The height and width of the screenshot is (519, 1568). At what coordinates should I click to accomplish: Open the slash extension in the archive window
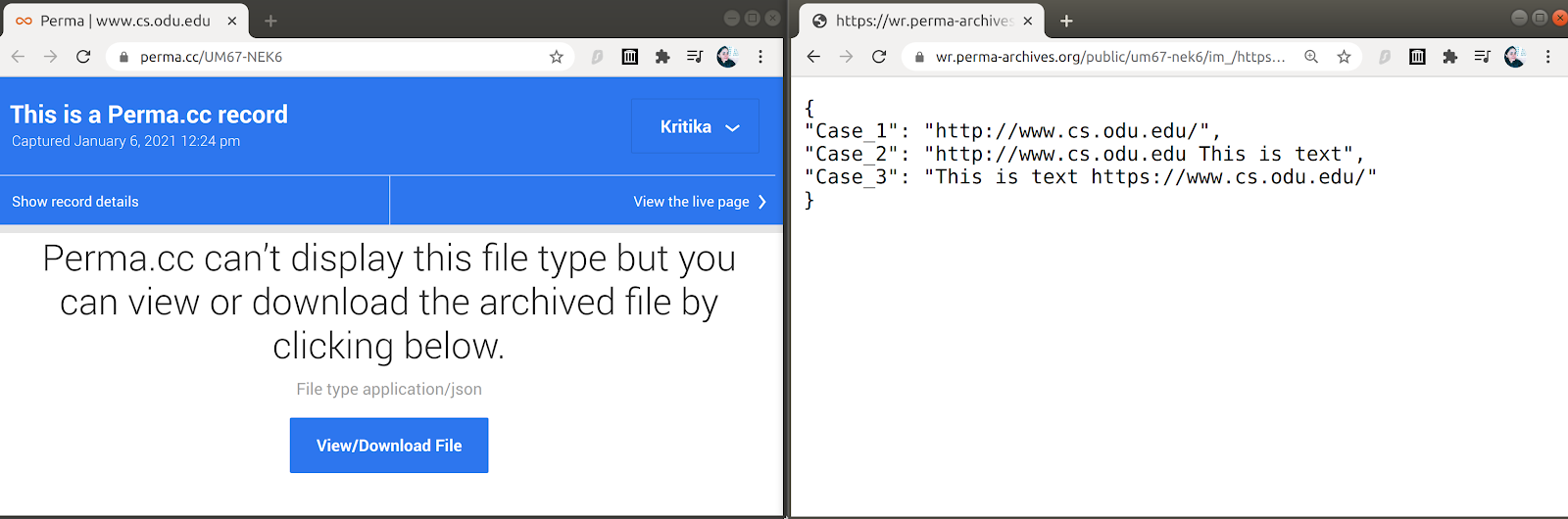(1385, 57)
